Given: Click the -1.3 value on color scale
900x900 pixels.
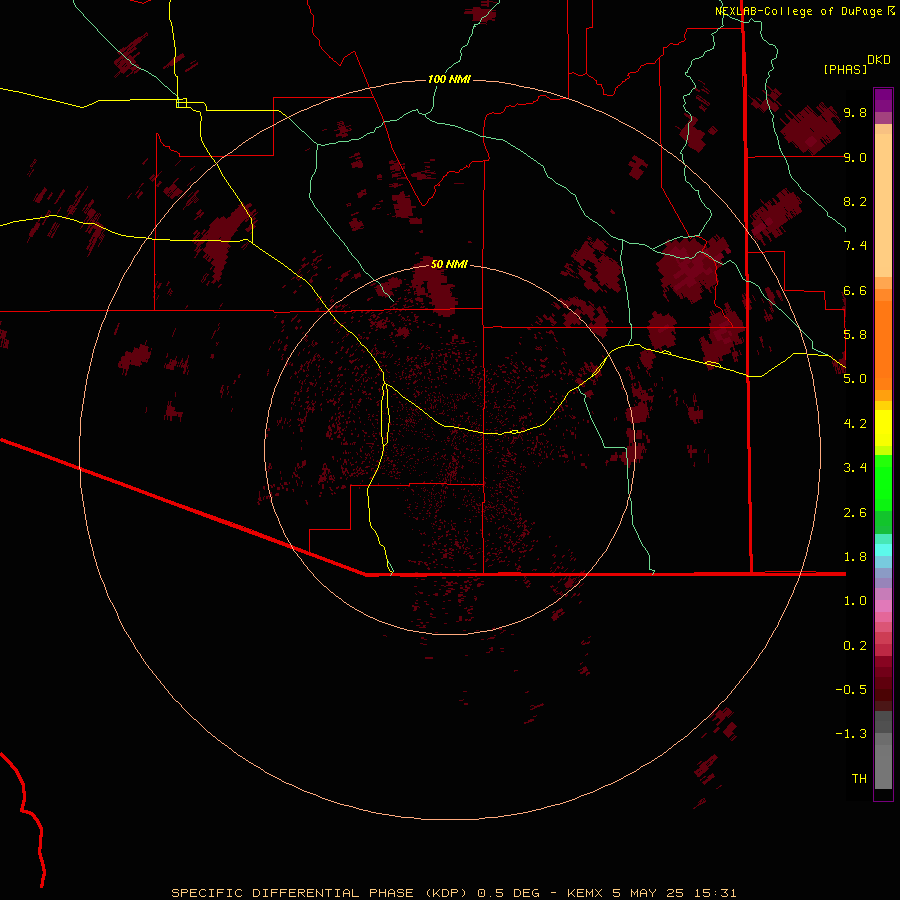Looking at the screenshot, I should [x=851, y=734].
